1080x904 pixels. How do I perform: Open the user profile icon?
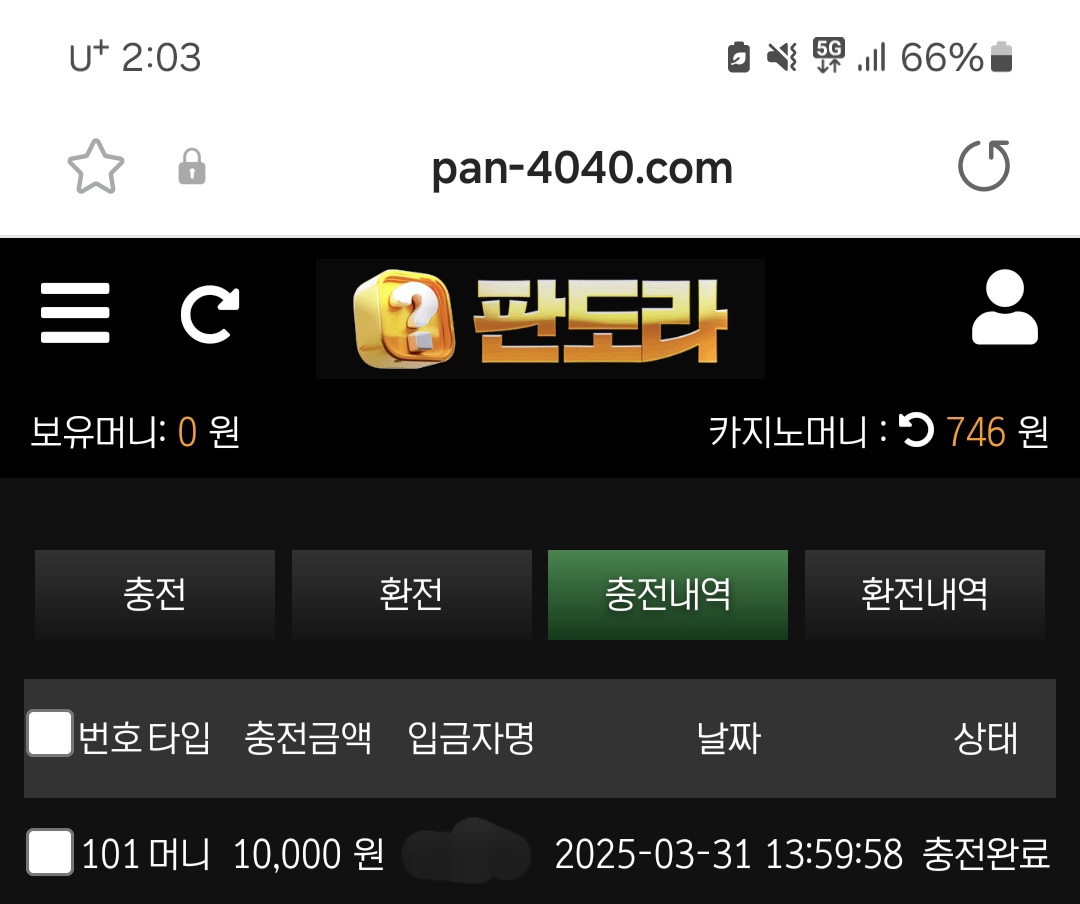tap(1005, 307)
